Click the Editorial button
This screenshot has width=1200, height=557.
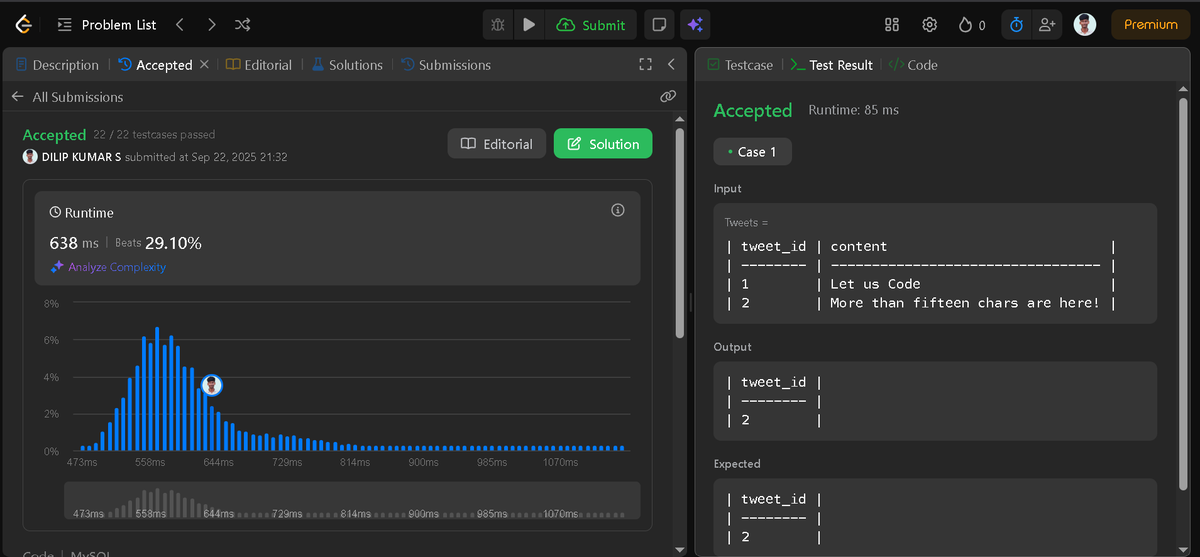(497, 144)
